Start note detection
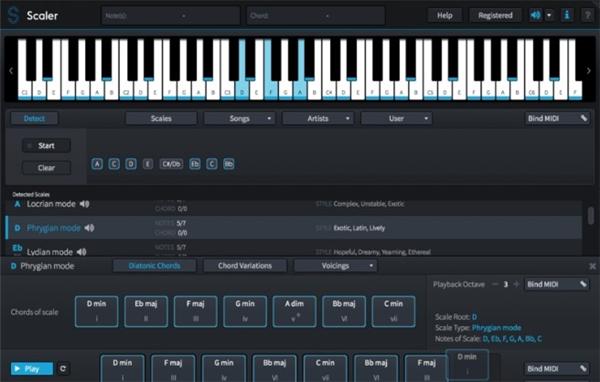The height and width of the screenshot is (382, 600). click(46, 146)
